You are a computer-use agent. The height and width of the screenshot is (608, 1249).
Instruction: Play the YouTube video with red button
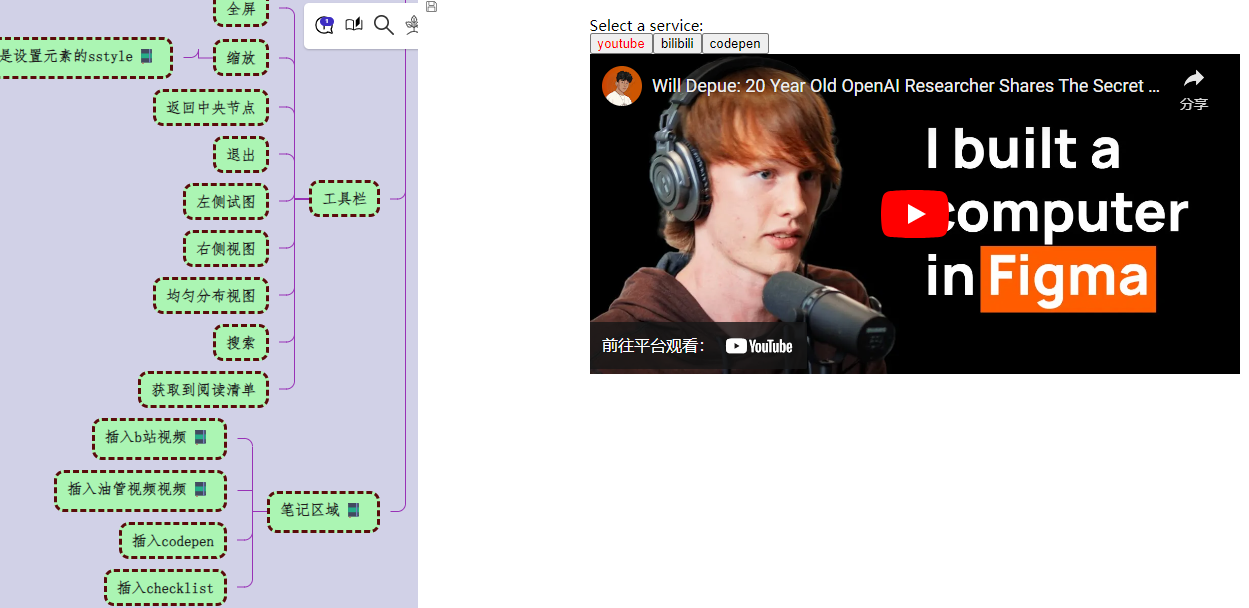tap(914, 214)
